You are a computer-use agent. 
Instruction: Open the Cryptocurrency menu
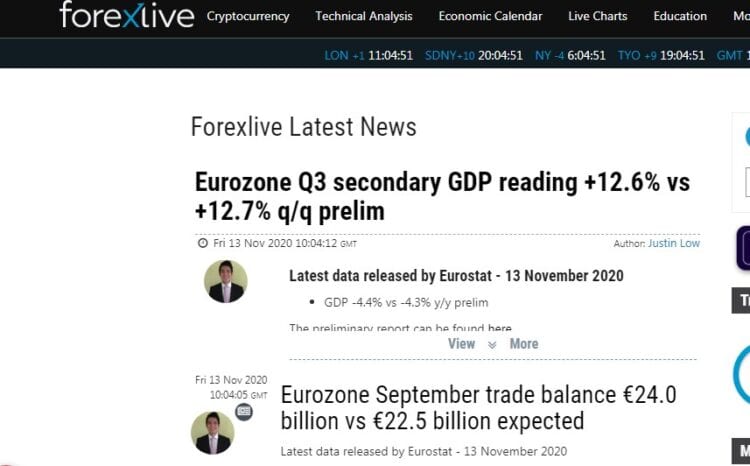click(248, 16)
